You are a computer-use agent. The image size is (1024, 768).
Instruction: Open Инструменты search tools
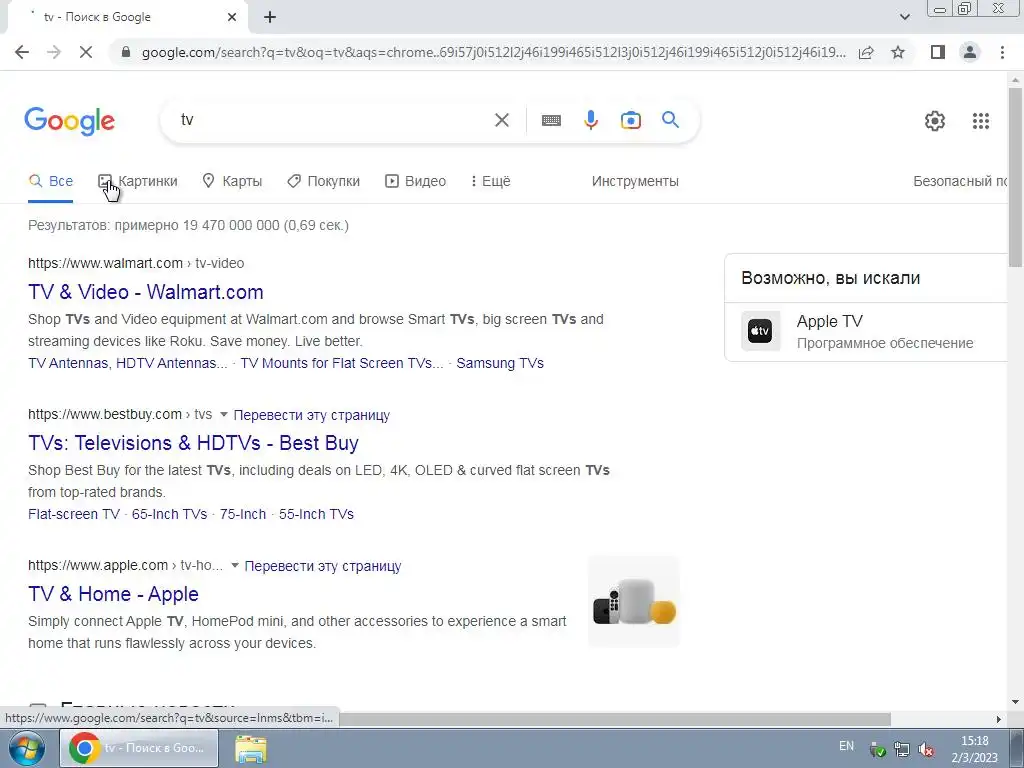coord(635,182)
